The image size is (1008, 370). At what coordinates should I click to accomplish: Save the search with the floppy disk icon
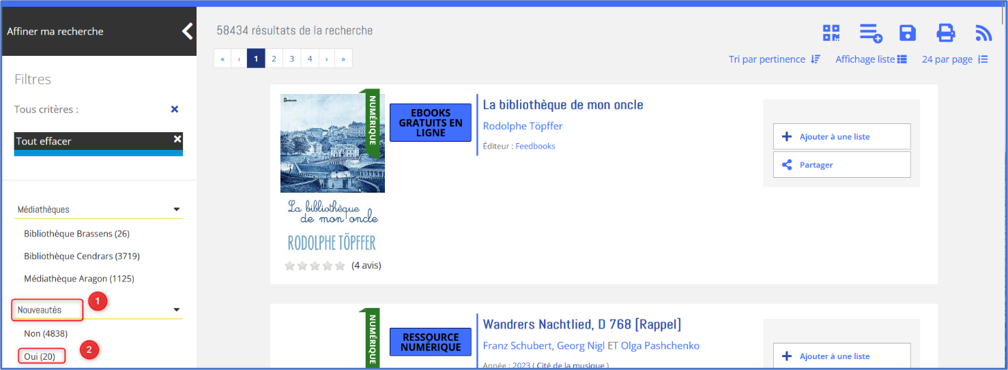(908, 33)
